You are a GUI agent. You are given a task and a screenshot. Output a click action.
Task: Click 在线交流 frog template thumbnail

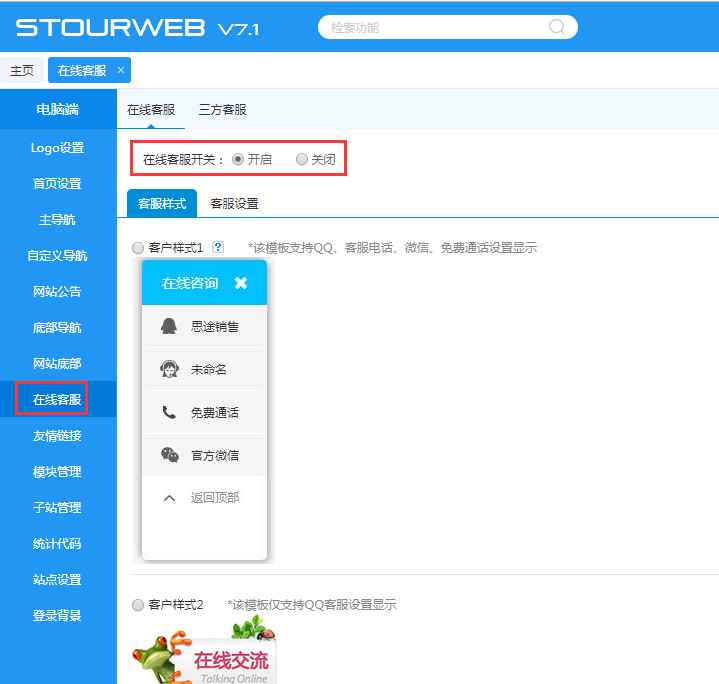(204, 652)
